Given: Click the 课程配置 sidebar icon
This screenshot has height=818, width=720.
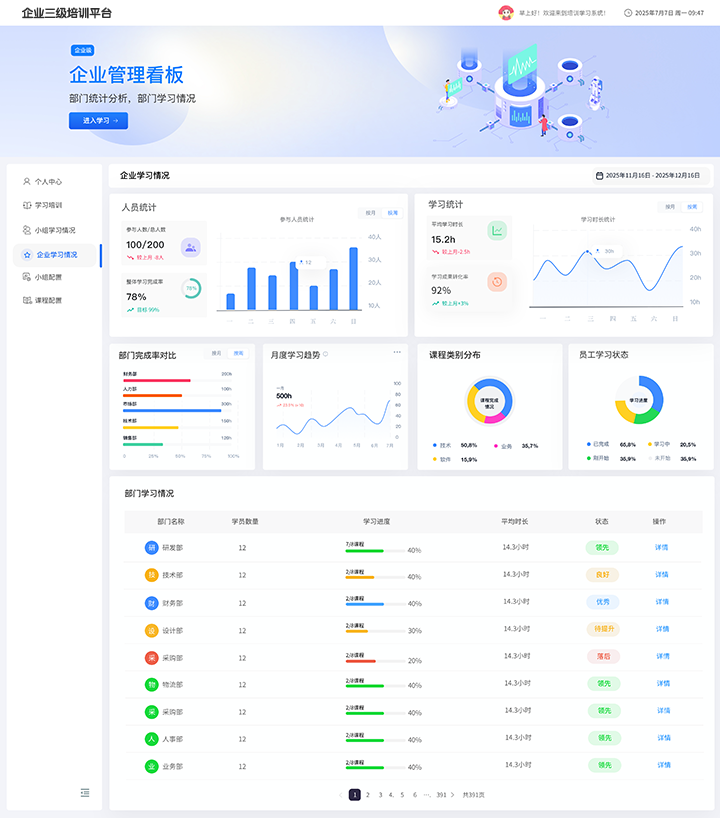Looking at the screenshot, I should 27,301.
